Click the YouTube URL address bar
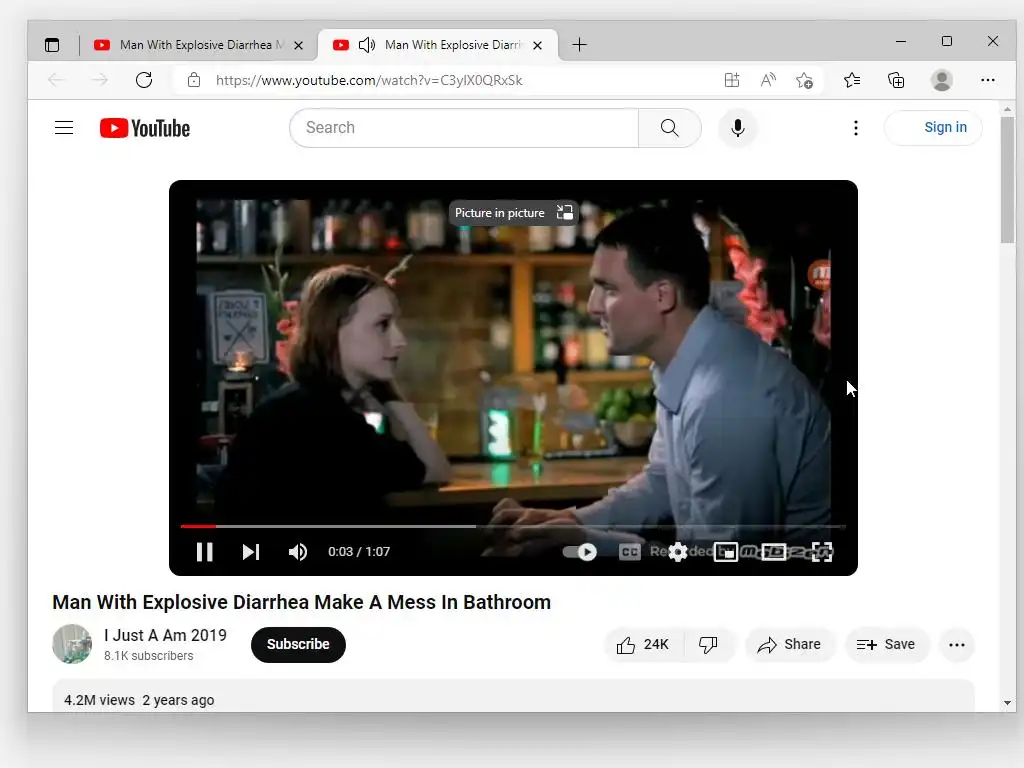This screenshot has width=1024, height=768. pos(369,80)
